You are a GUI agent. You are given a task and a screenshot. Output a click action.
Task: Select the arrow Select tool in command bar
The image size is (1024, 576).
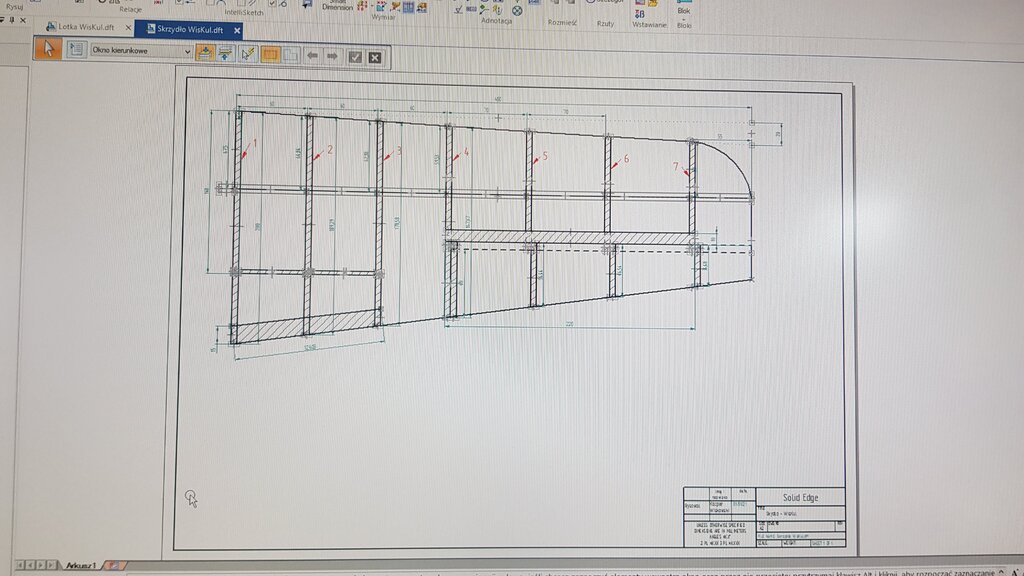(x=47, y=49)
